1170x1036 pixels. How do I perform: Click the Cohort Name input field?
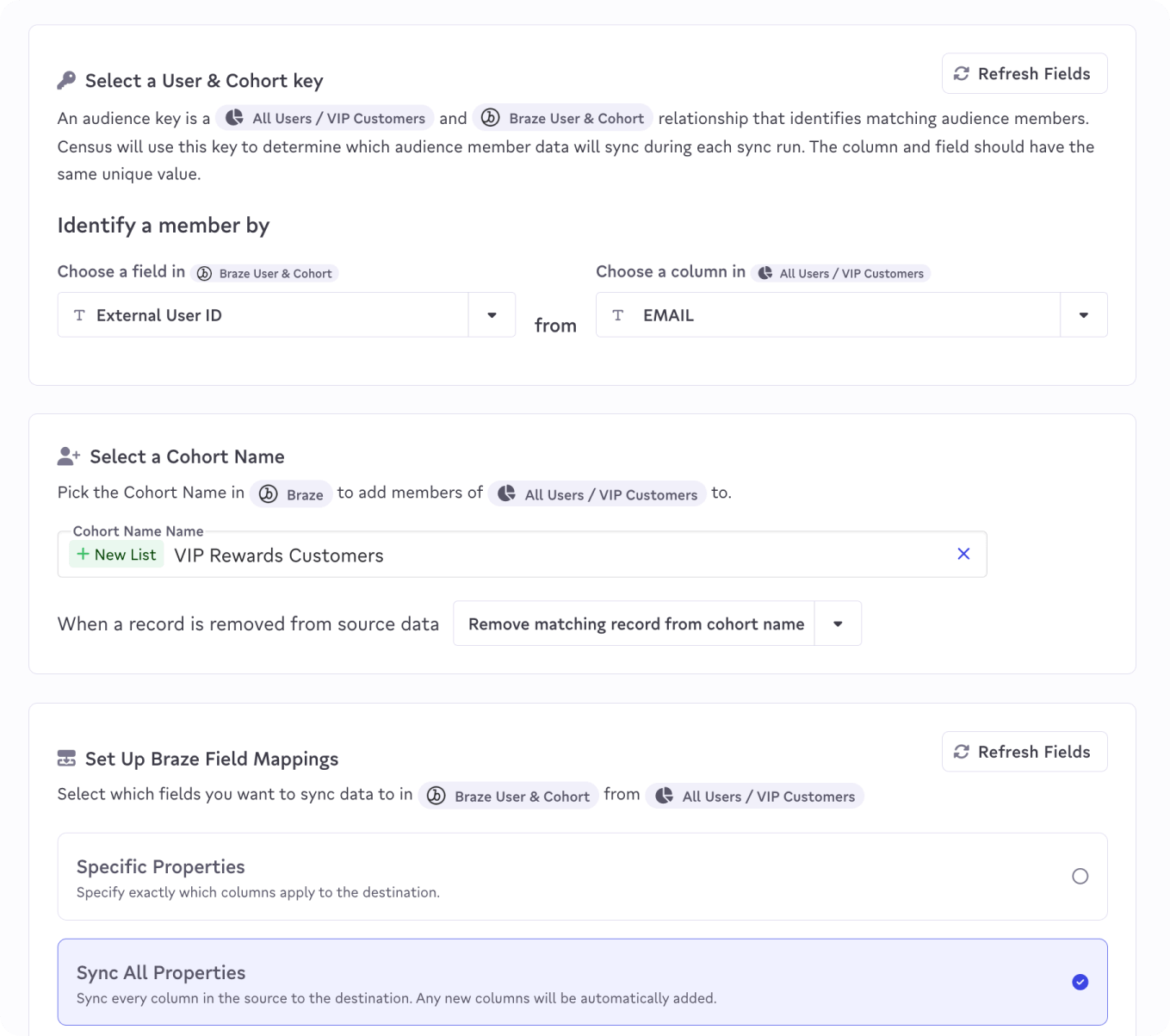tap(560, 555)
